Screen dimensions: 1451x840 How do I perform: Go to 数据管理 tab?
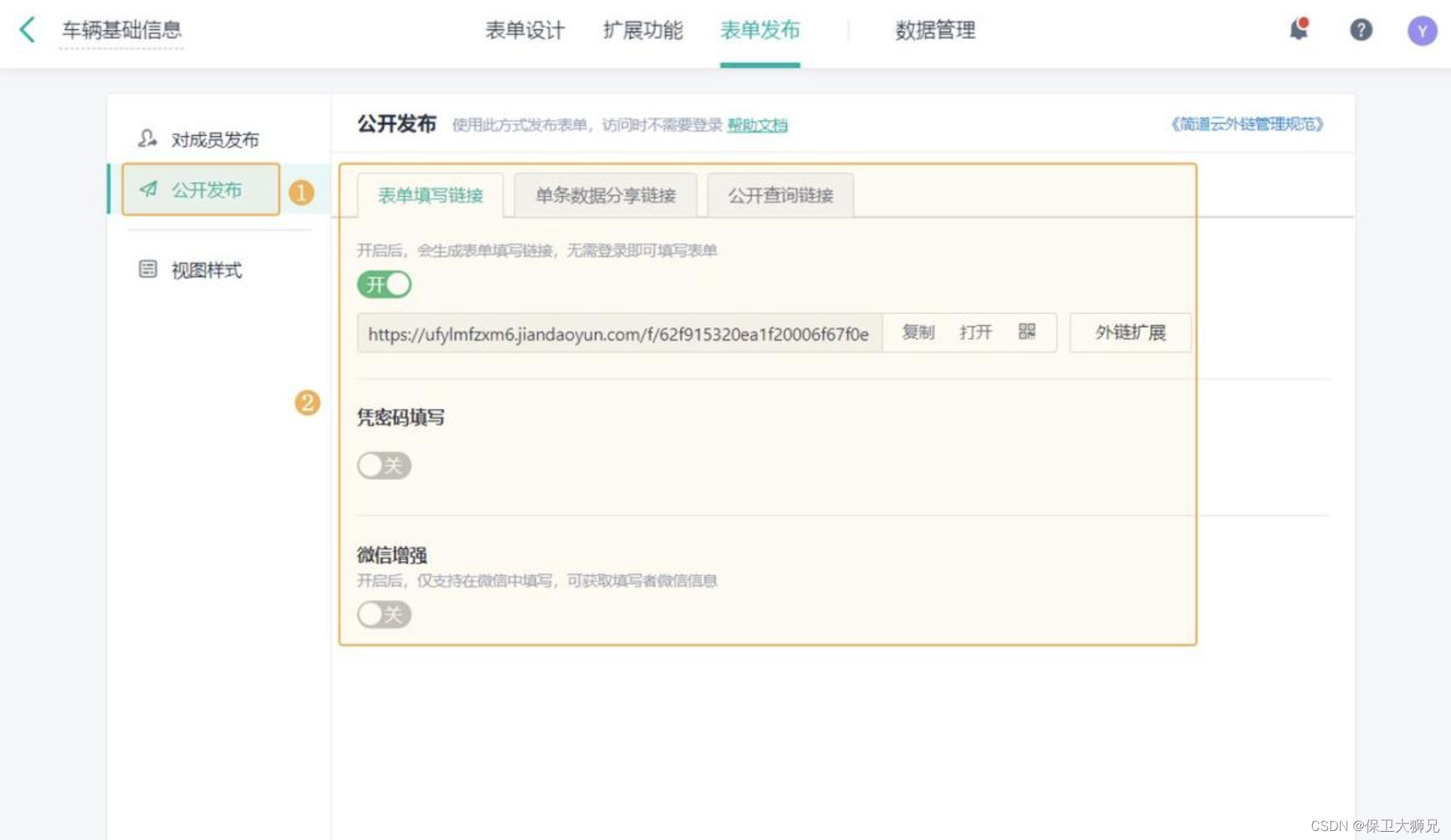click(935, 30)
